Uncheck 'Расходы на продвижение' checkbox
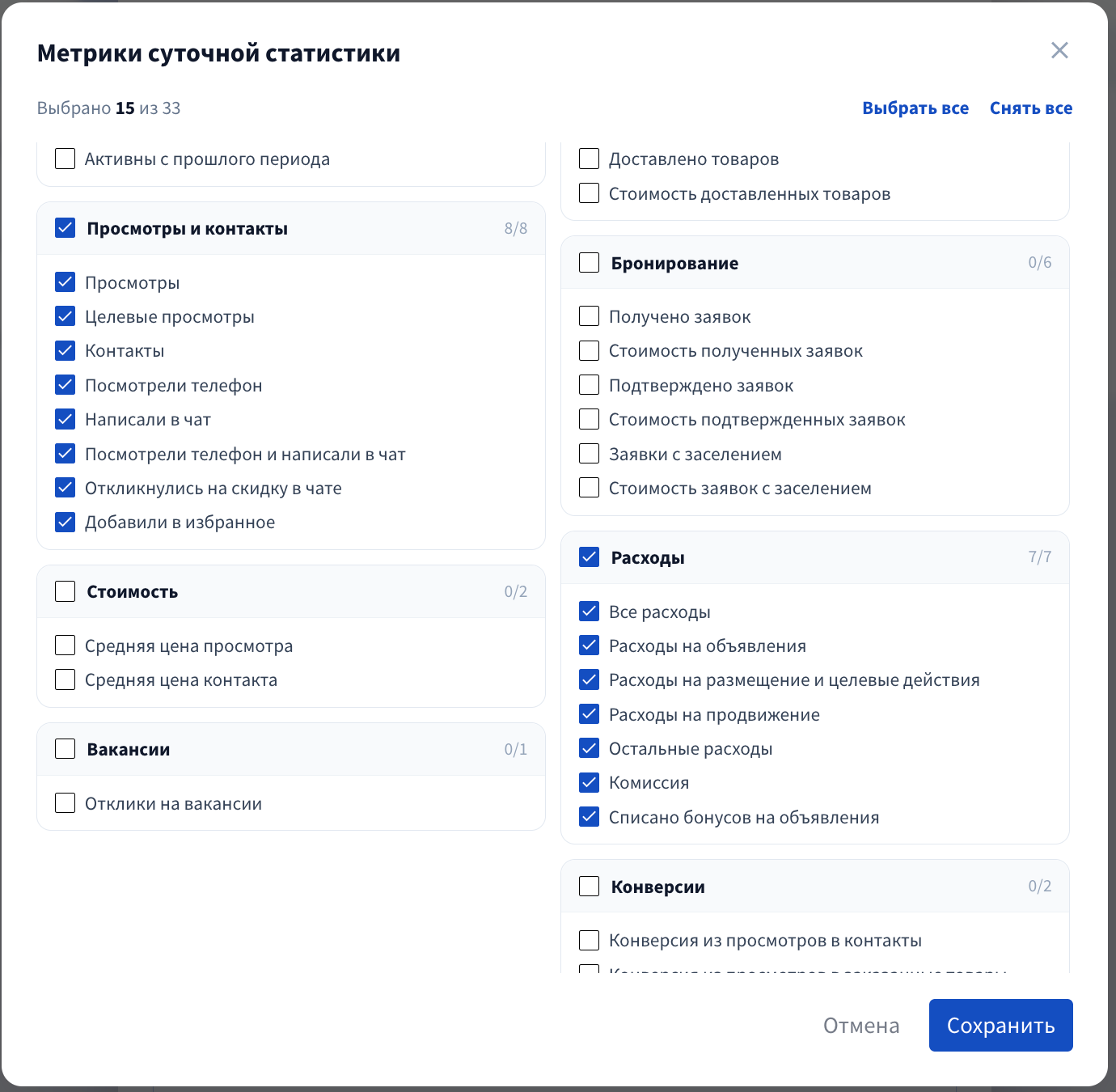Screen dimensions: 1116x1092 tap(590, 714)
